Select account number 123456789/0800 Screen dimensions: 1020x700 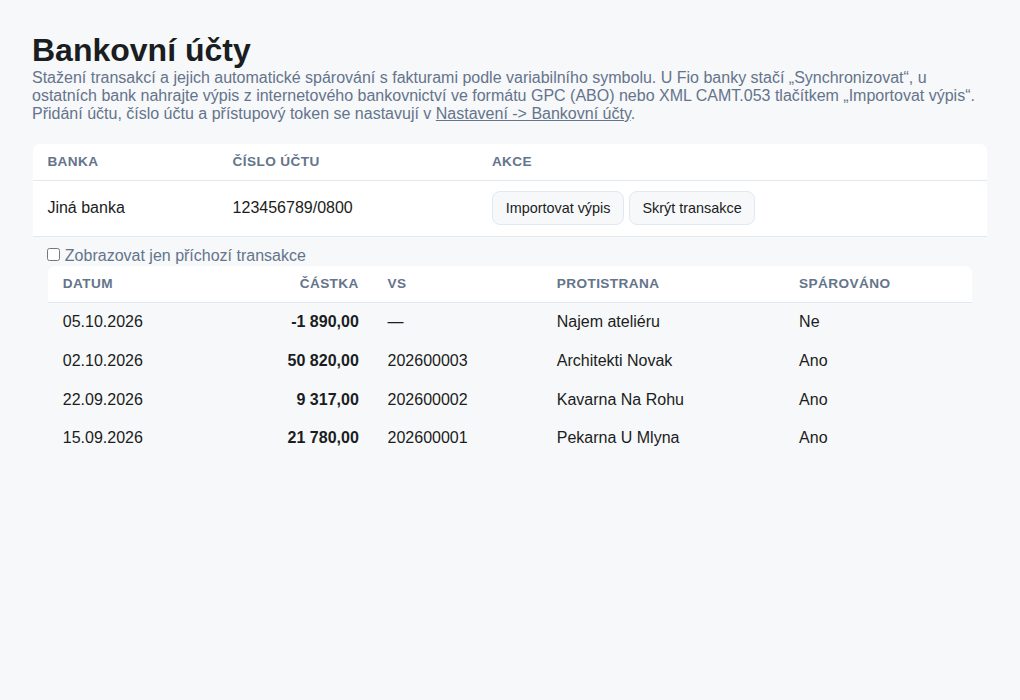[x=293, y=208]
